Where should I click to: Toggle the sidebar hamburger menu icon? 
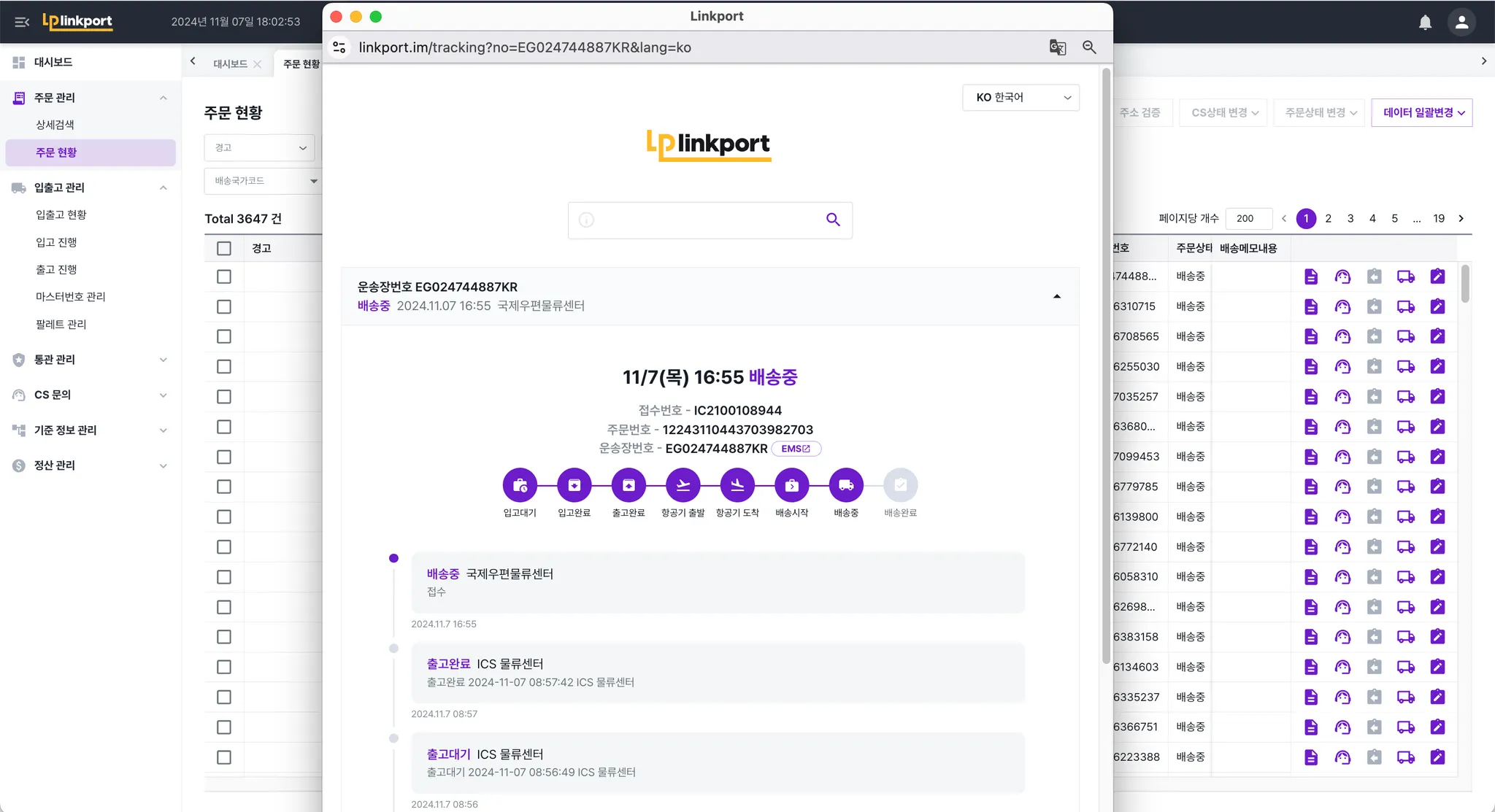[22, 22]
